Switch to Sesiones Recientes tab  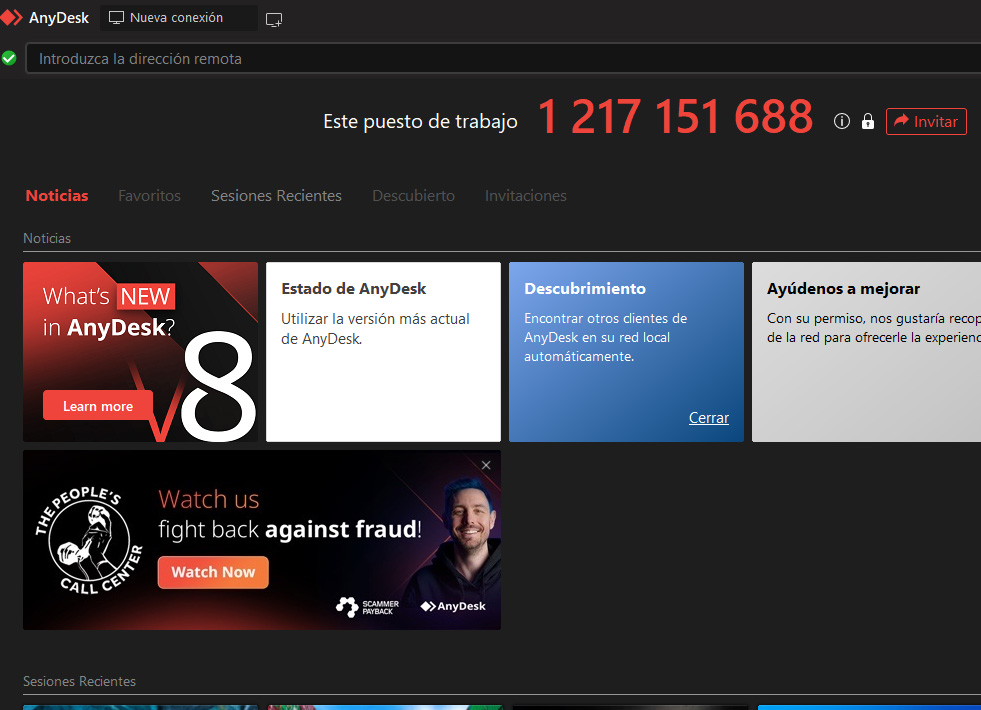click(276, 196)
